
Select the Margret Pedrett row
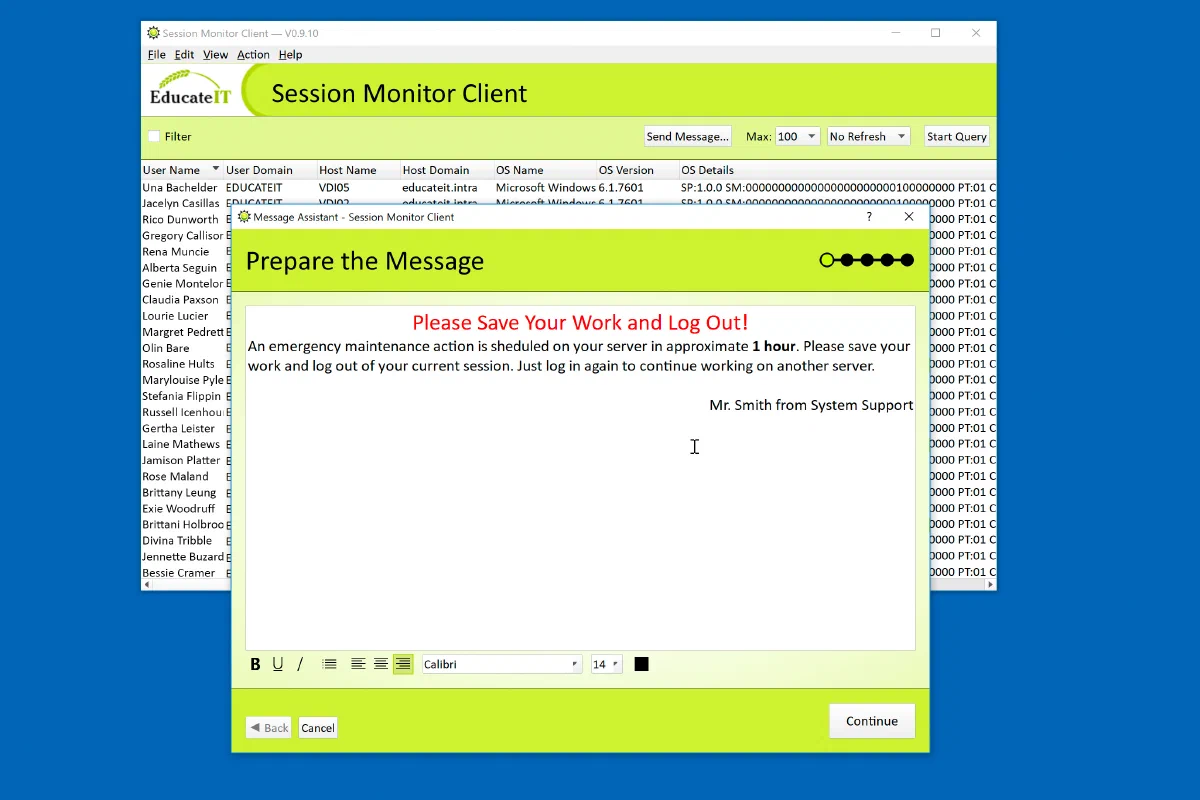pos(186,331)
